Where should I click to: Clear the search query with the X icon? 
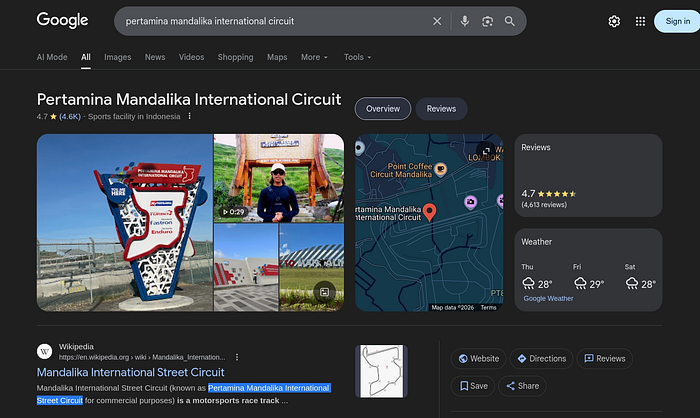pos(437,21)
